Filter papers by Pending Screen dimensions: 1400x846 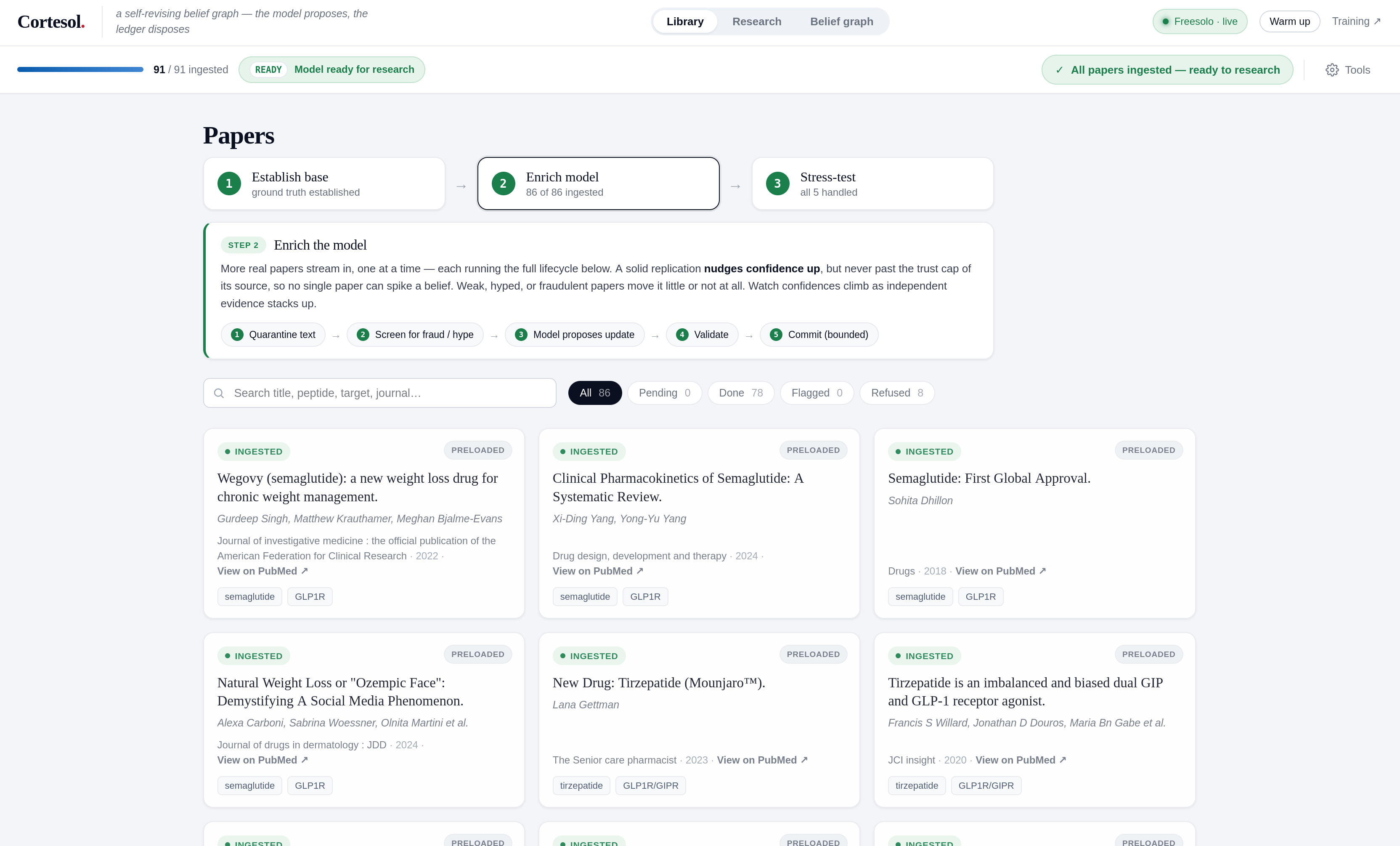point(664,393)
